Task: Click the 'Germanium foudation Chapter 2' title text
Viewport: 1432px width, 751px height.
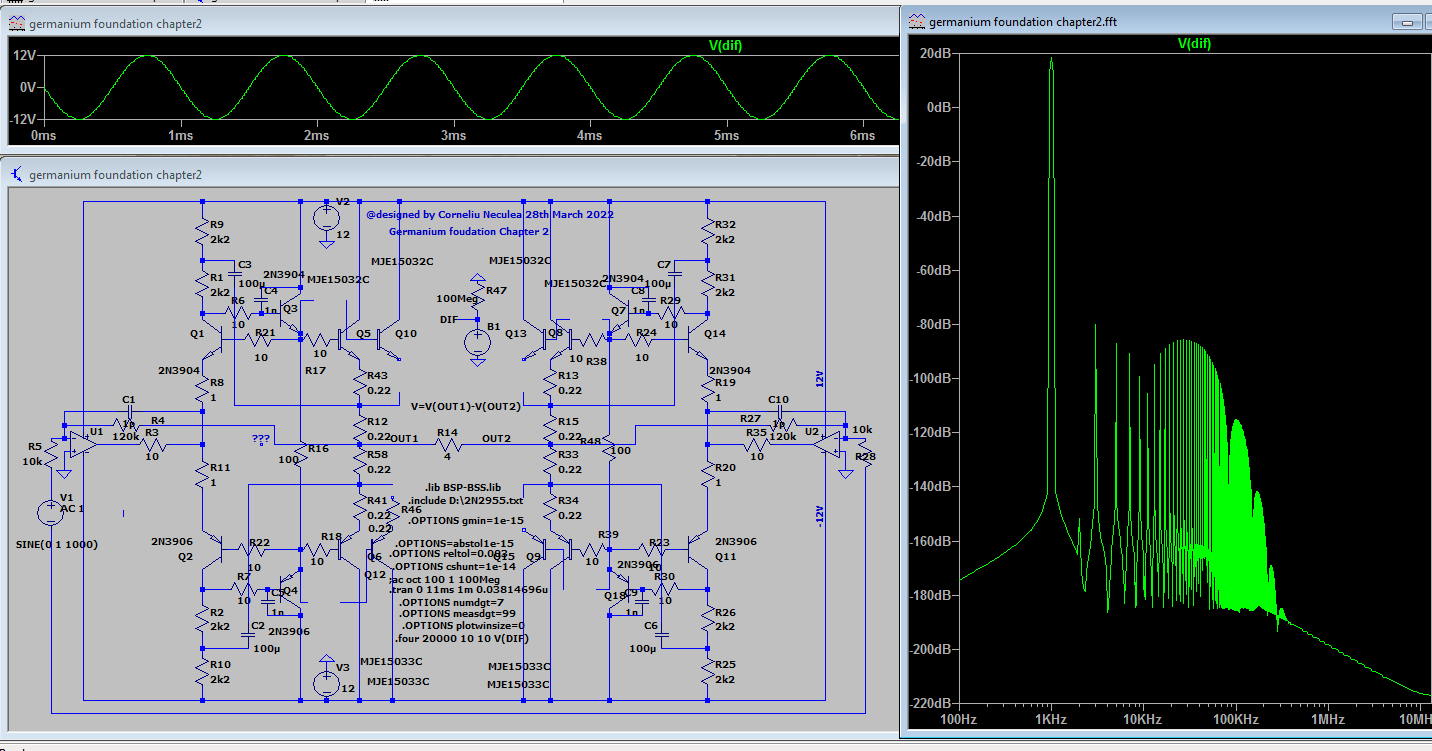Action: click(469, 231)
